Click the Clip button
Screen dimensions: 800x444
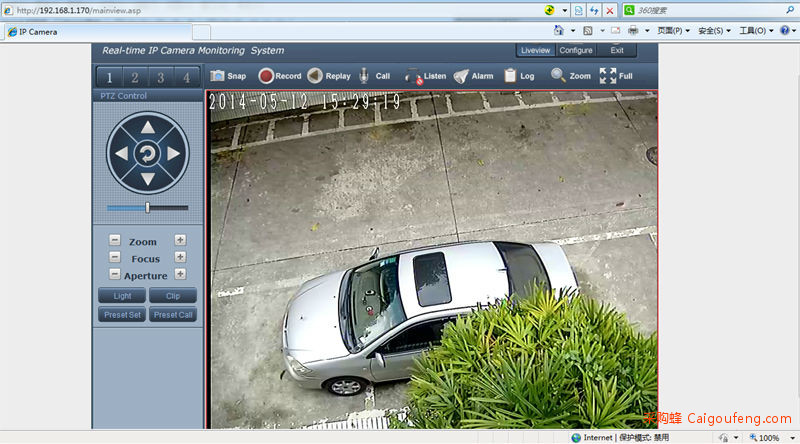click(x=172, y=296)
